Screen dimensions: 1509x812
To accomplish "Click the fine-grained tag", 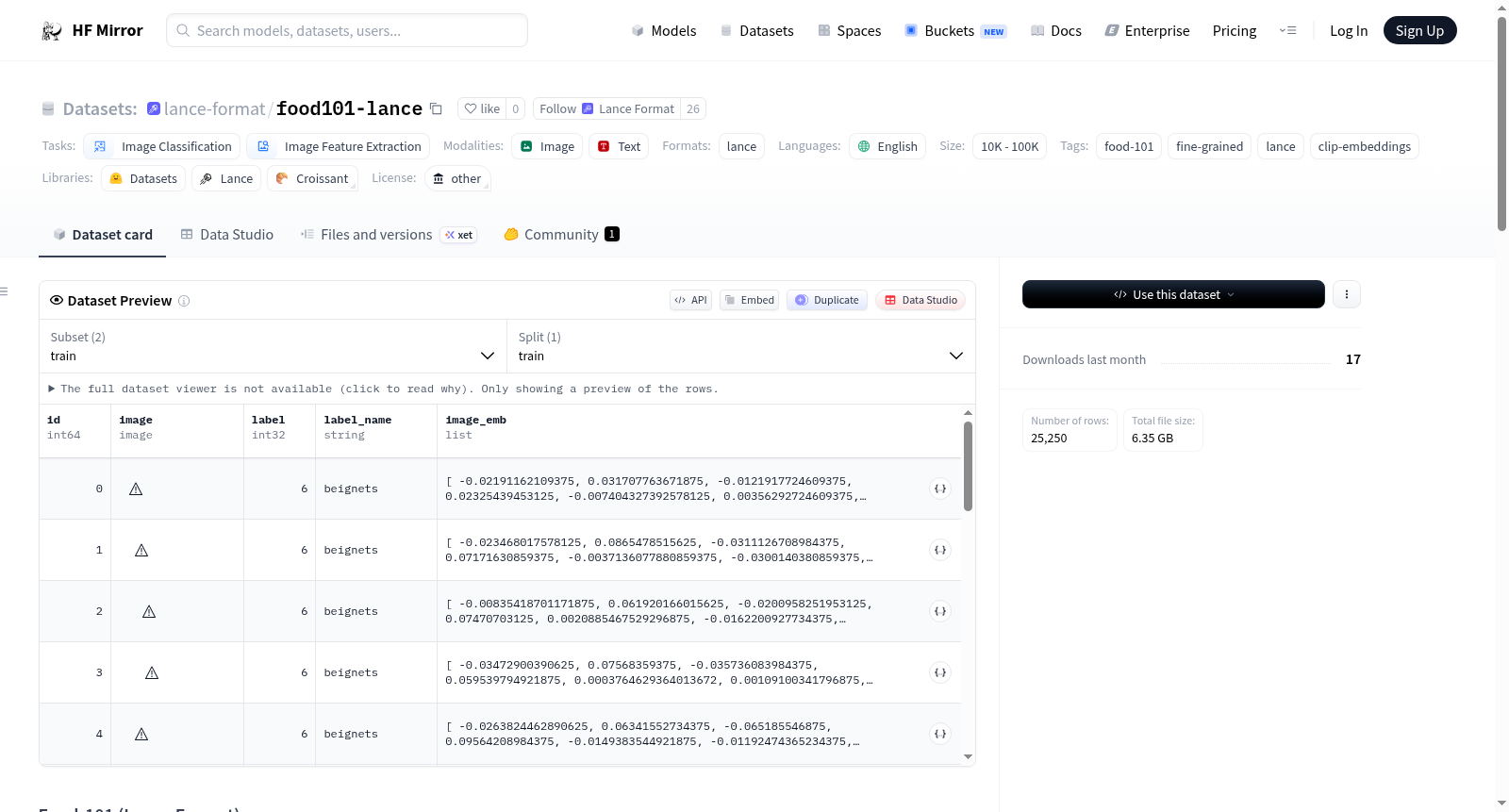I will (1209, 146).
